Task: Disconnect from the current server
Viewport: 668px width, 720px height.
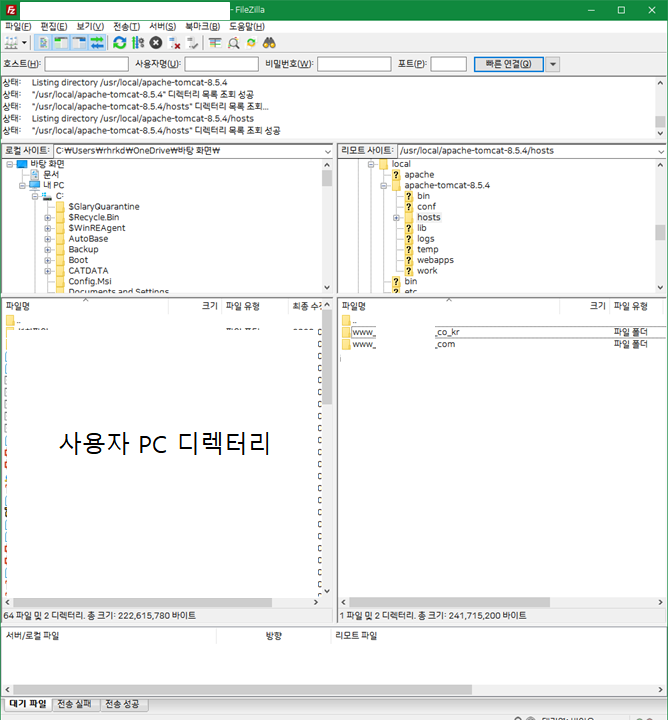Action: pyautogui.click(x=174, y=43)
